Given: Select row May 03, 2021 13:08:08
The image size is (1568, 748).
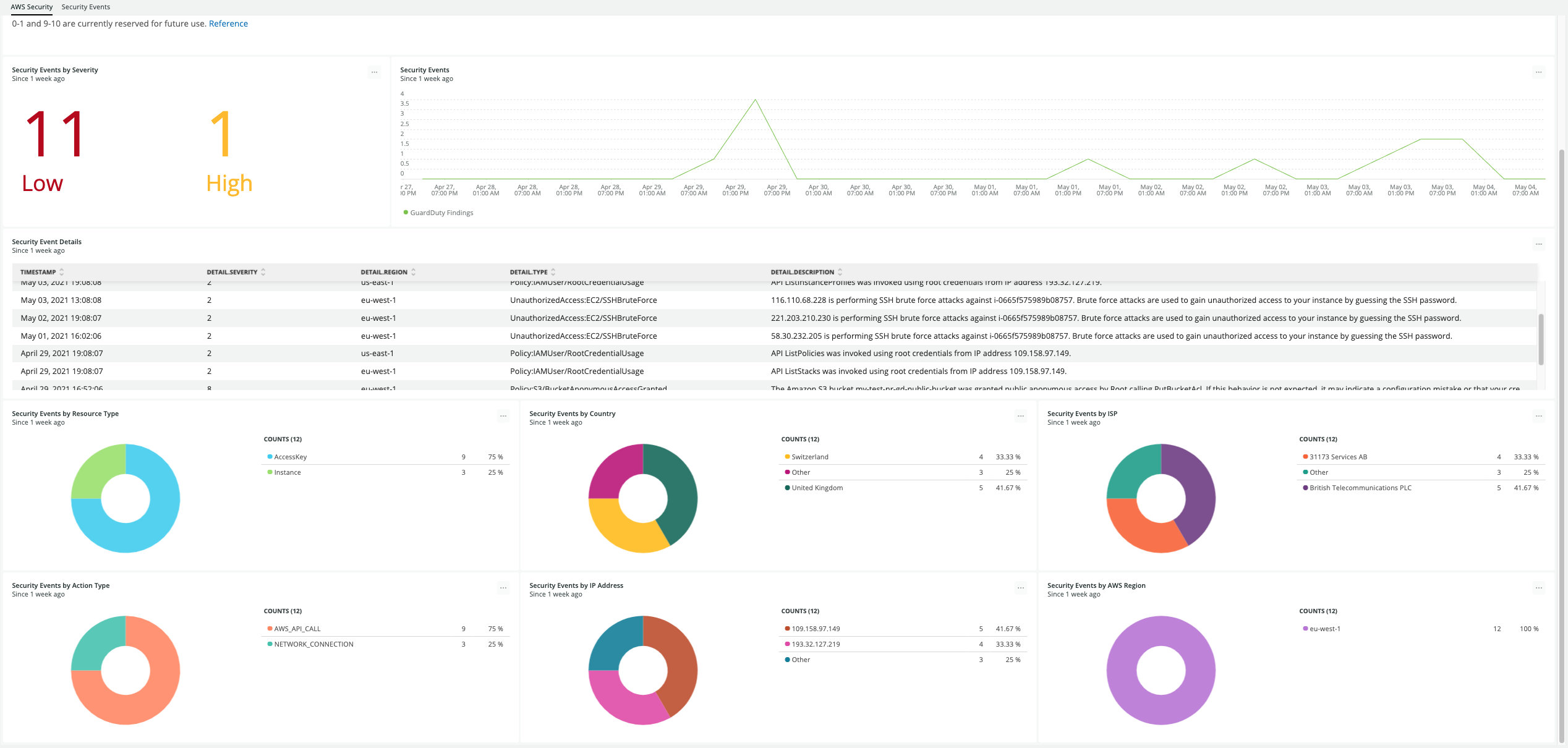Looking at the screenshot, I should pos(774,300).
